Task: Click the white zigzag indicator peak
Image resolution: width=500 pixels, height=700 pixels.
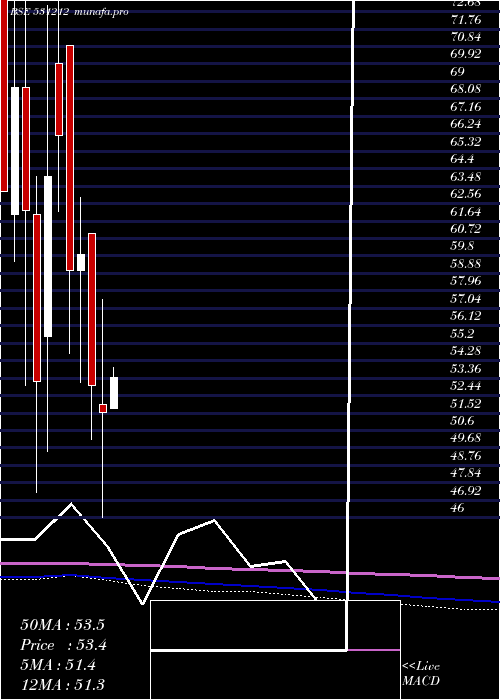Action: tap(71, 504)
